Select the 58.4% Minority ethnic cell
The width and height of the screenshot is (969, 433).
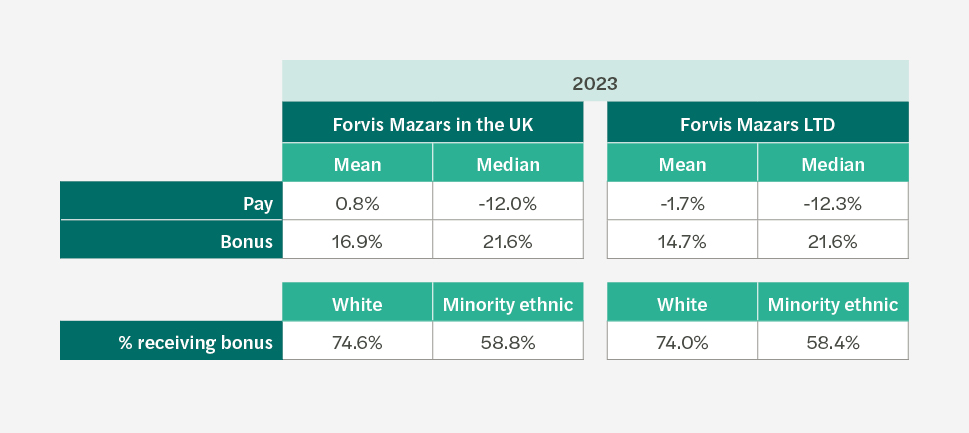coord(833,342)
